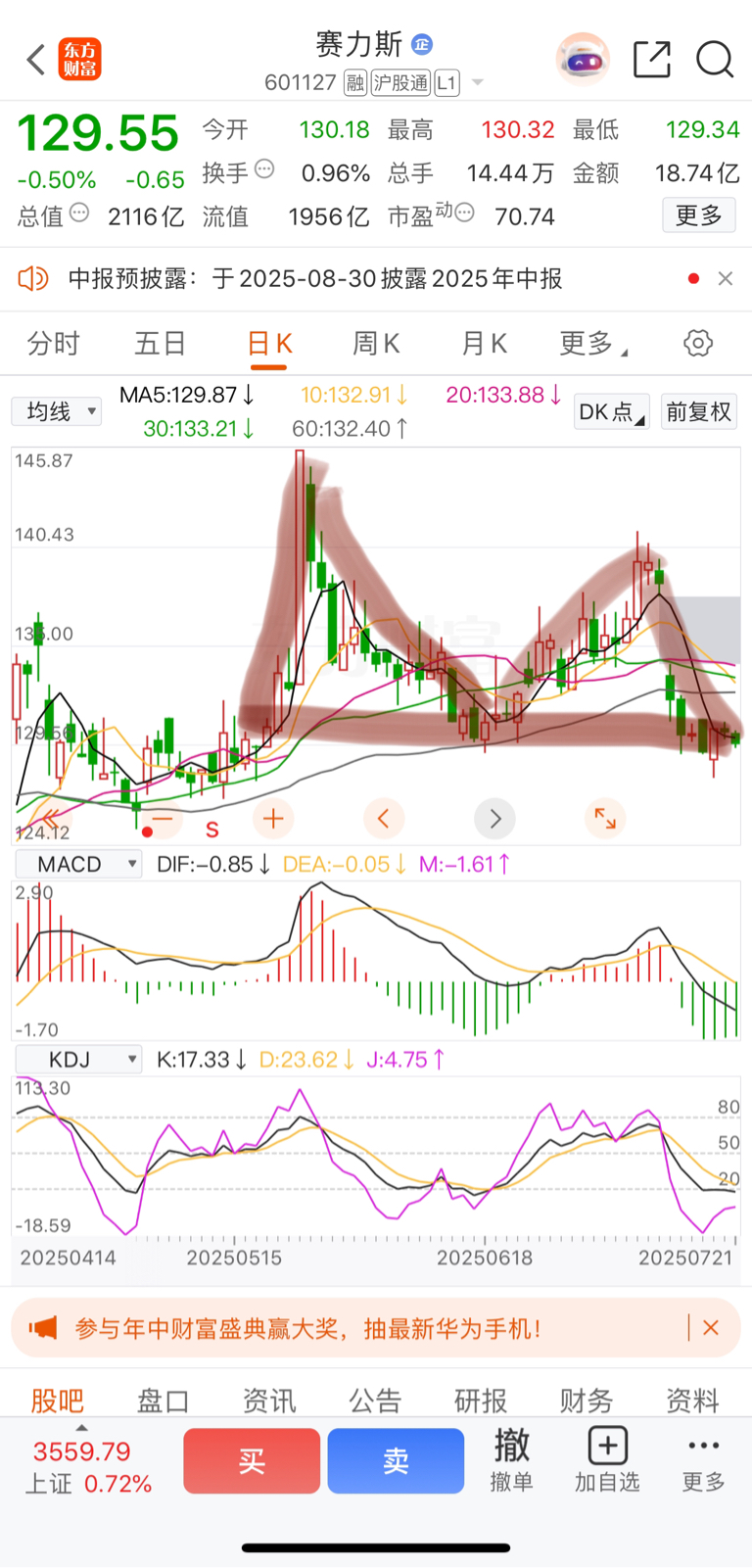Tap the 更多 quote details button

(699, 215)
